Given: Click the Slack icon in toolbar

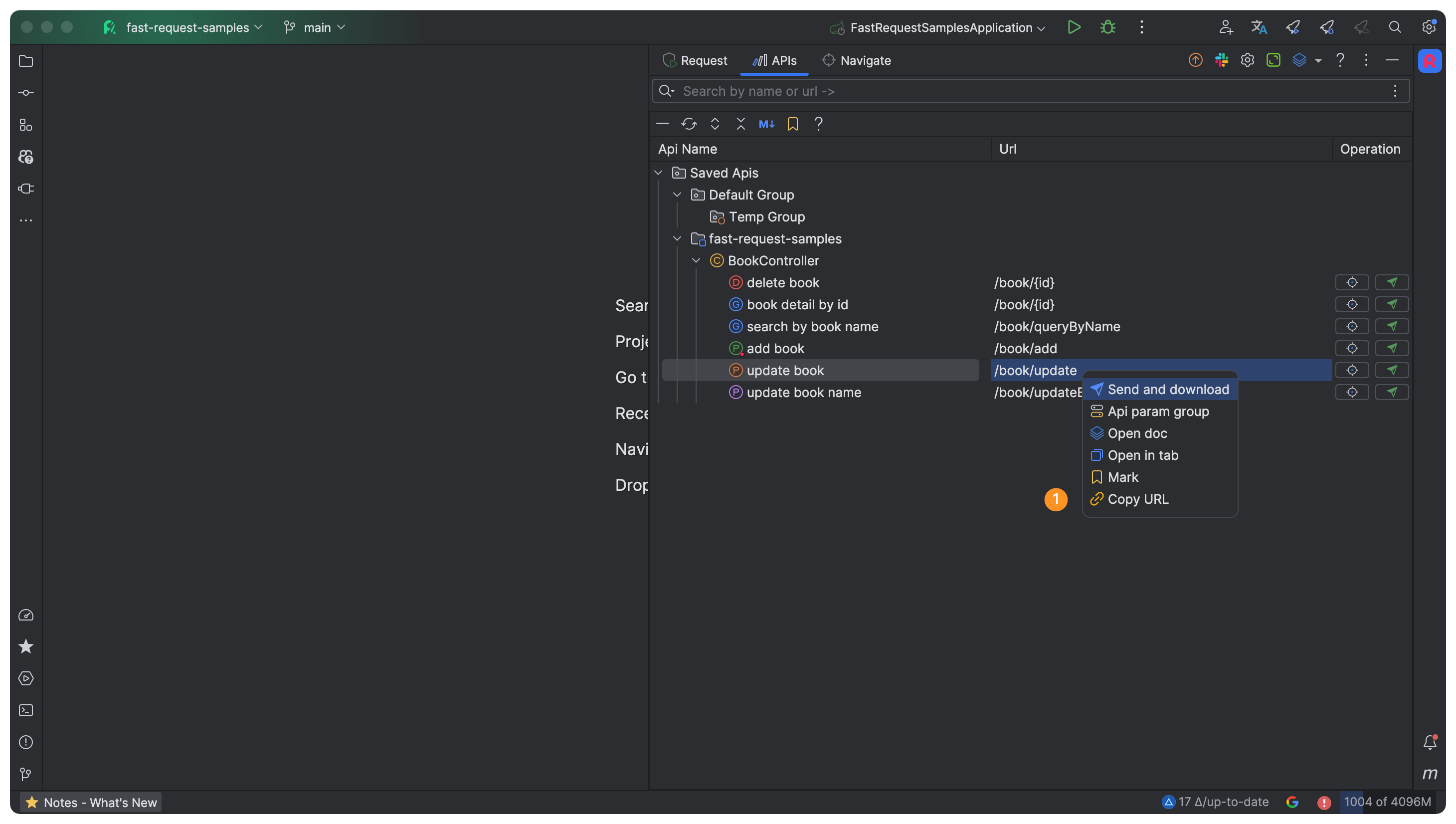Looking at the screenshot, I should tap(1221, 60).
